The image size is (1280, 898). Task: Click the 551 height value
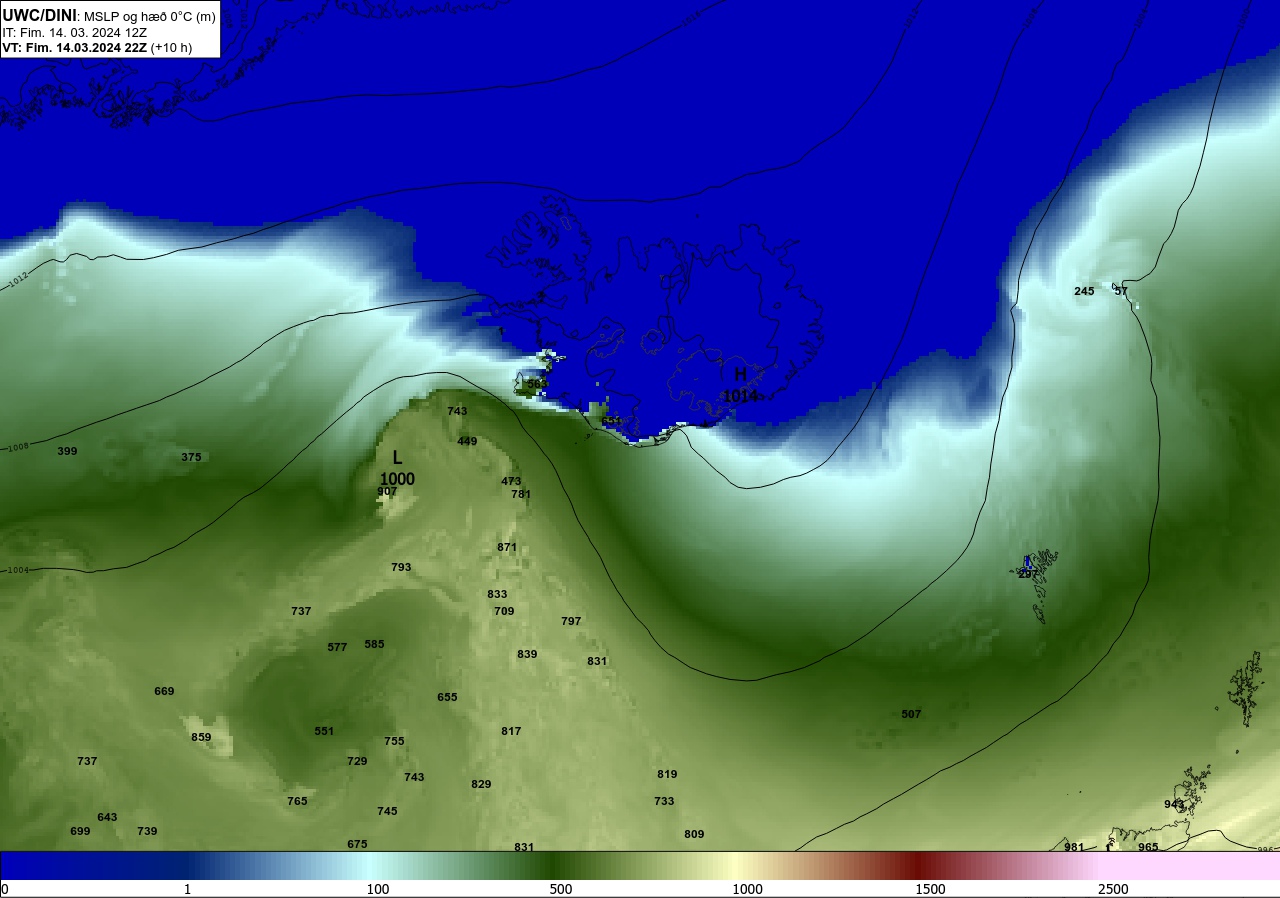click(324, 731)
